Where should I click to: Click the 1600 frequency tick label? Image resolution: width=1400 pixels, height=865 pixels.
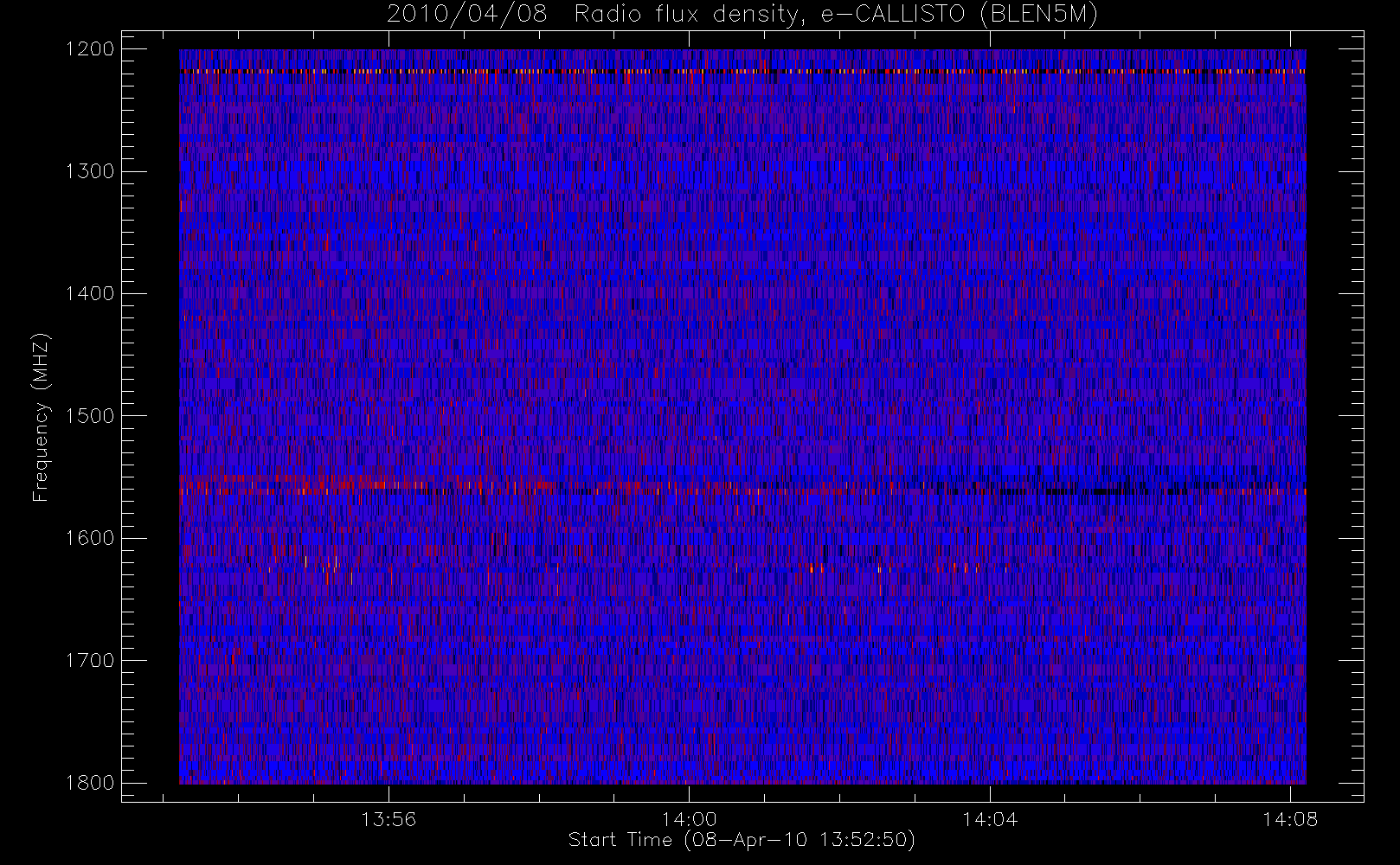coord(90,538)
